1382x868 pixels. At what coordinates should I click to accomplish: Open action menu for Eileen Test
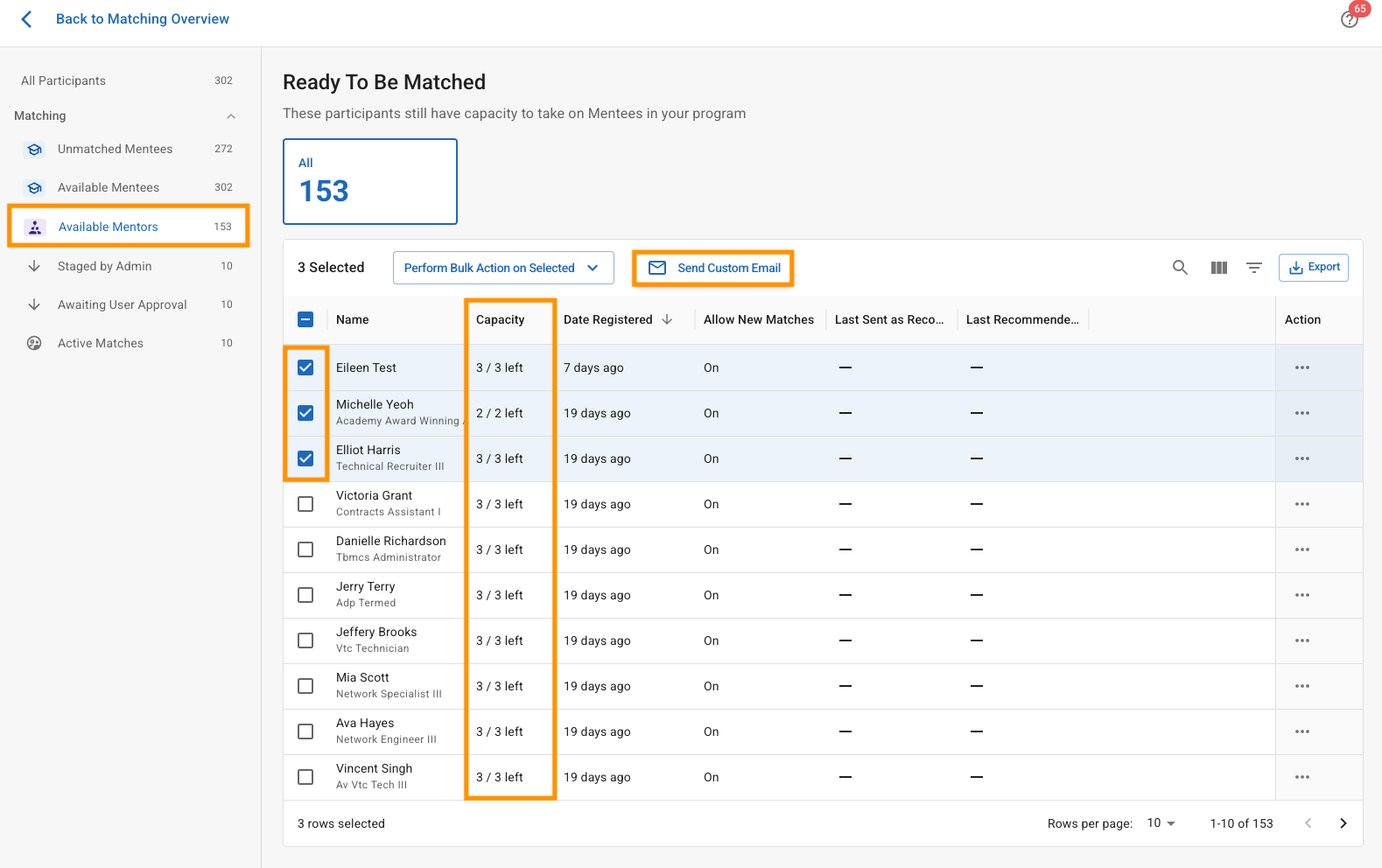click(1301, 367)
